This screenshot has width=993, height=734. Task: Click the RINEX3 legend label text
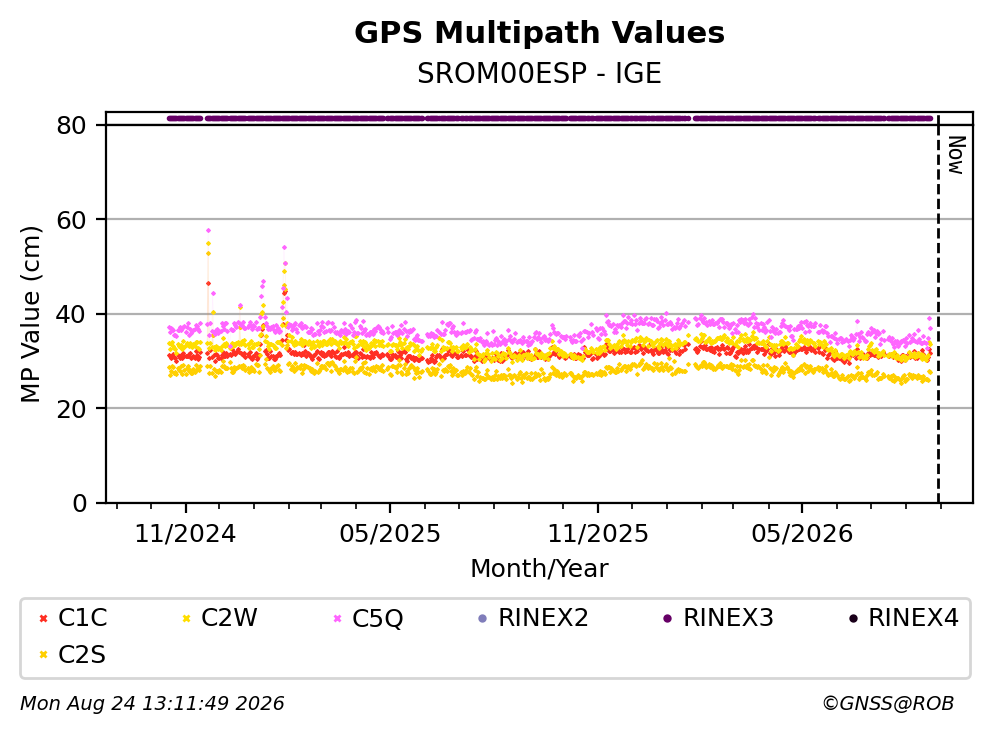[728, 618]
